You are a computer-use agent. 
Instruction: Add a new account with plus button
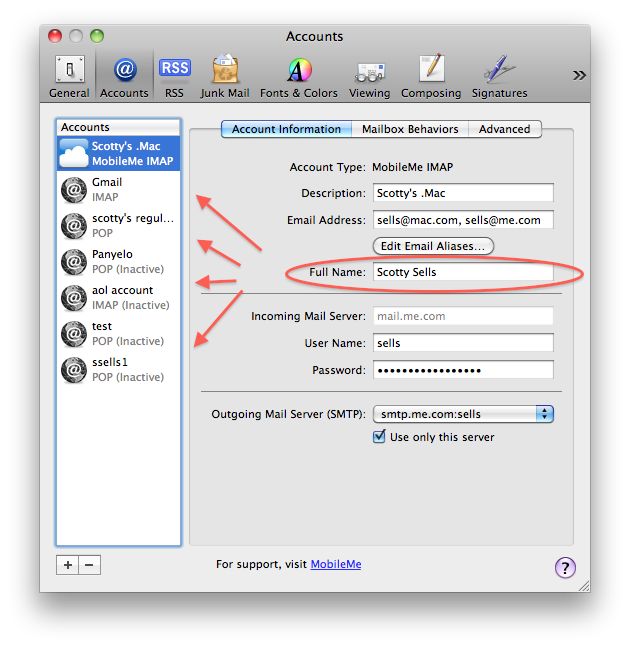(x=68, y=565)
